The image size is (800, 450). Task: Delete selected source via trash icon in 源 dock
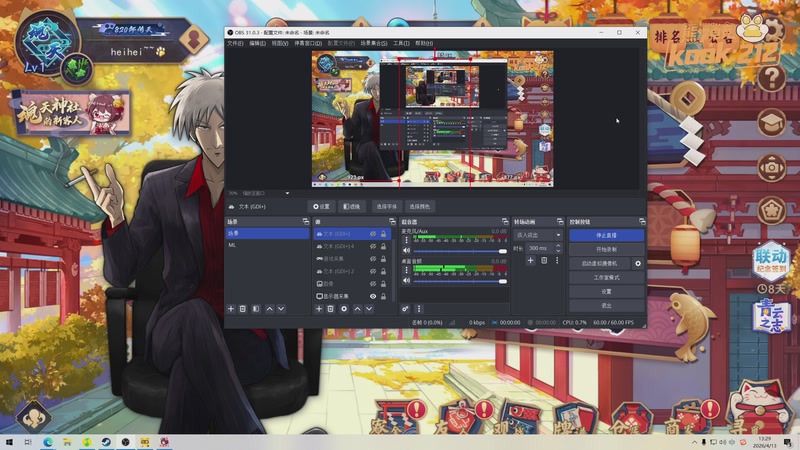pos(331,309)
